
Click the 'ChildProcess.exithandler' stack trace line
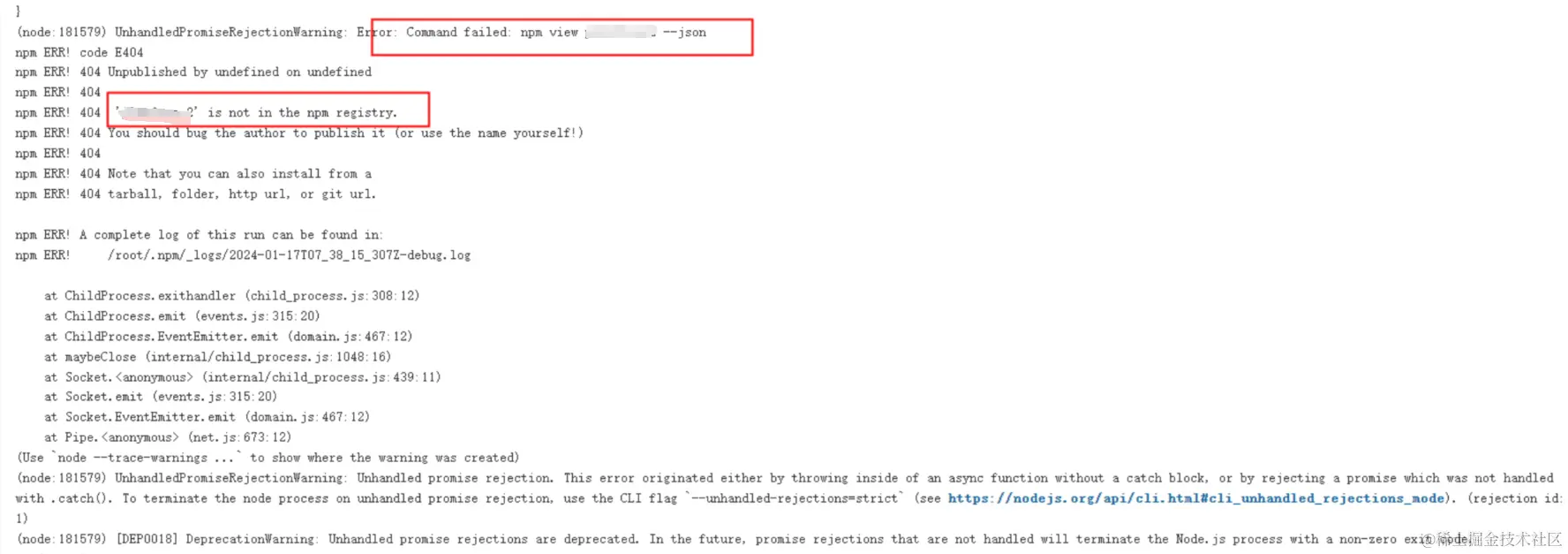(232, 296)
